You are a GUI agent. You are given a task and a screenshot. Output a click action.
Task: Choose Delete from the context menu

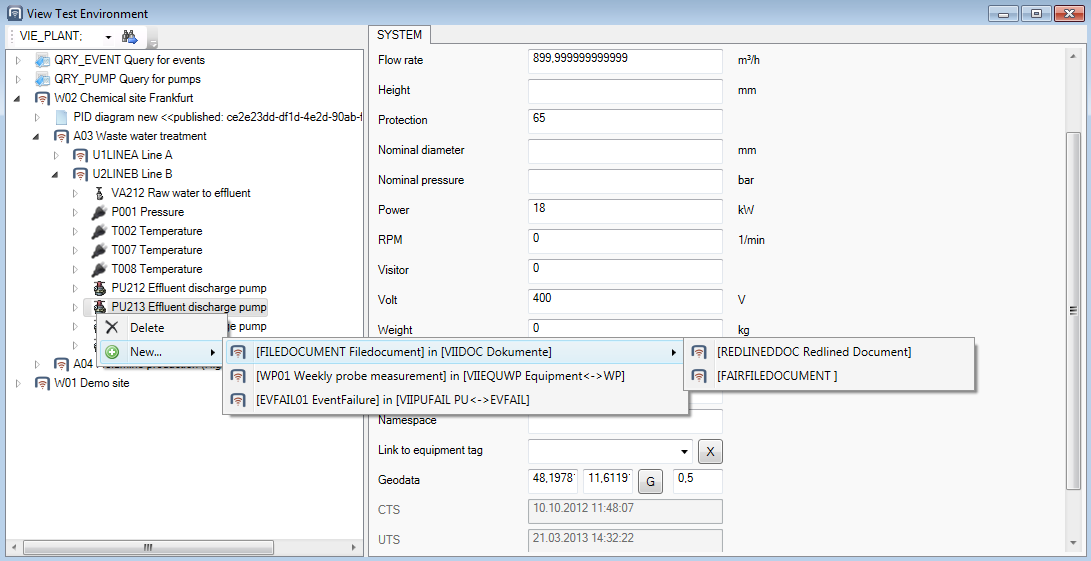click(147, 328)
